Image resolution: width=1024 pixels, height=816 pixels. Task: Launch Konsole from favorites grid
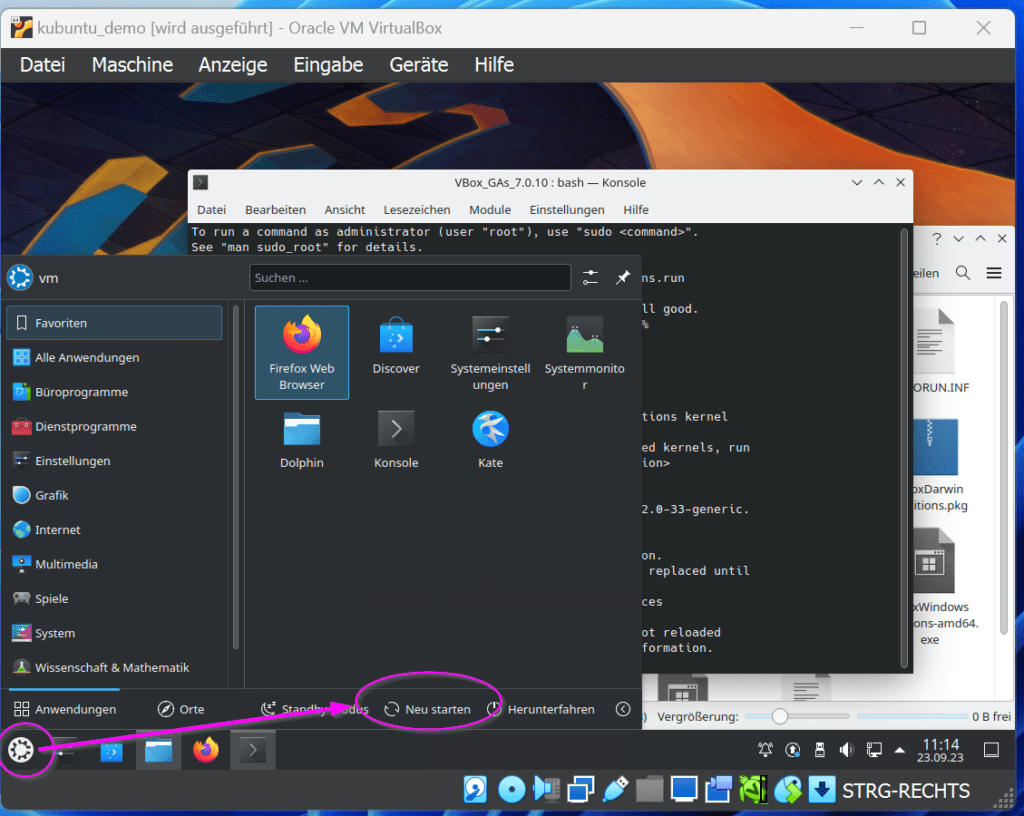(396, 440)
